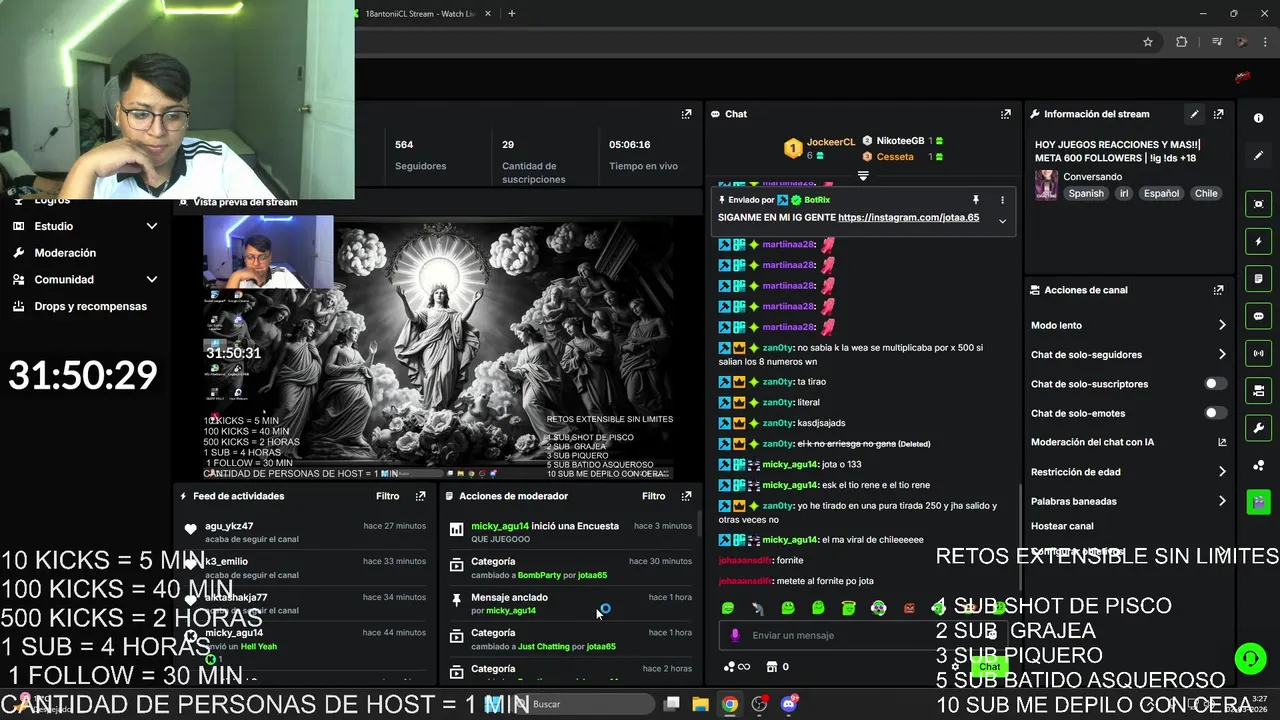
Task: Open Discord from the taskbar
Action: pos(788,704)
